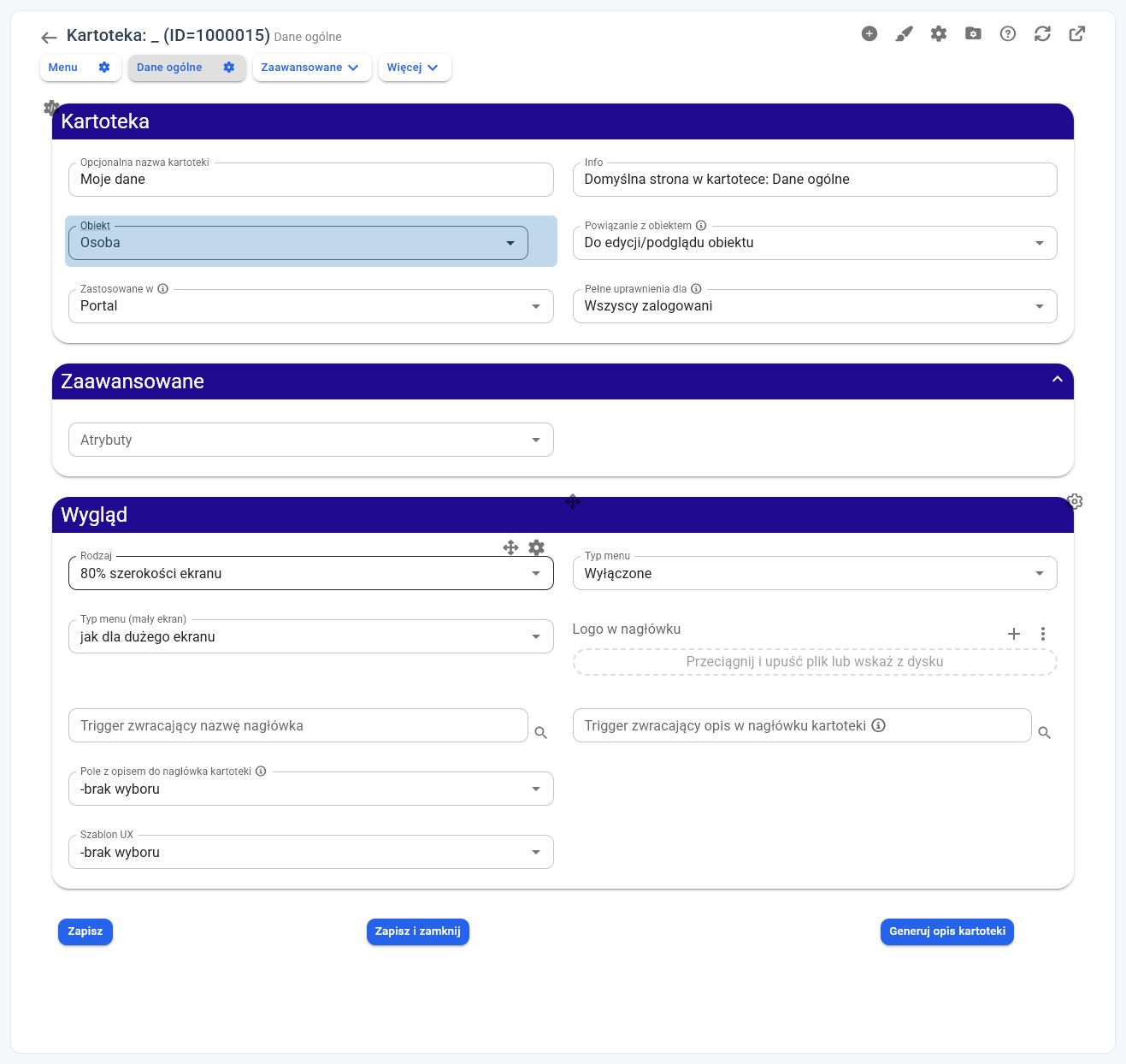Click the Opcjonalna nazwa kartoteki input field
This screenshot has height=1064, width=1126.
(x=311, y=180)
